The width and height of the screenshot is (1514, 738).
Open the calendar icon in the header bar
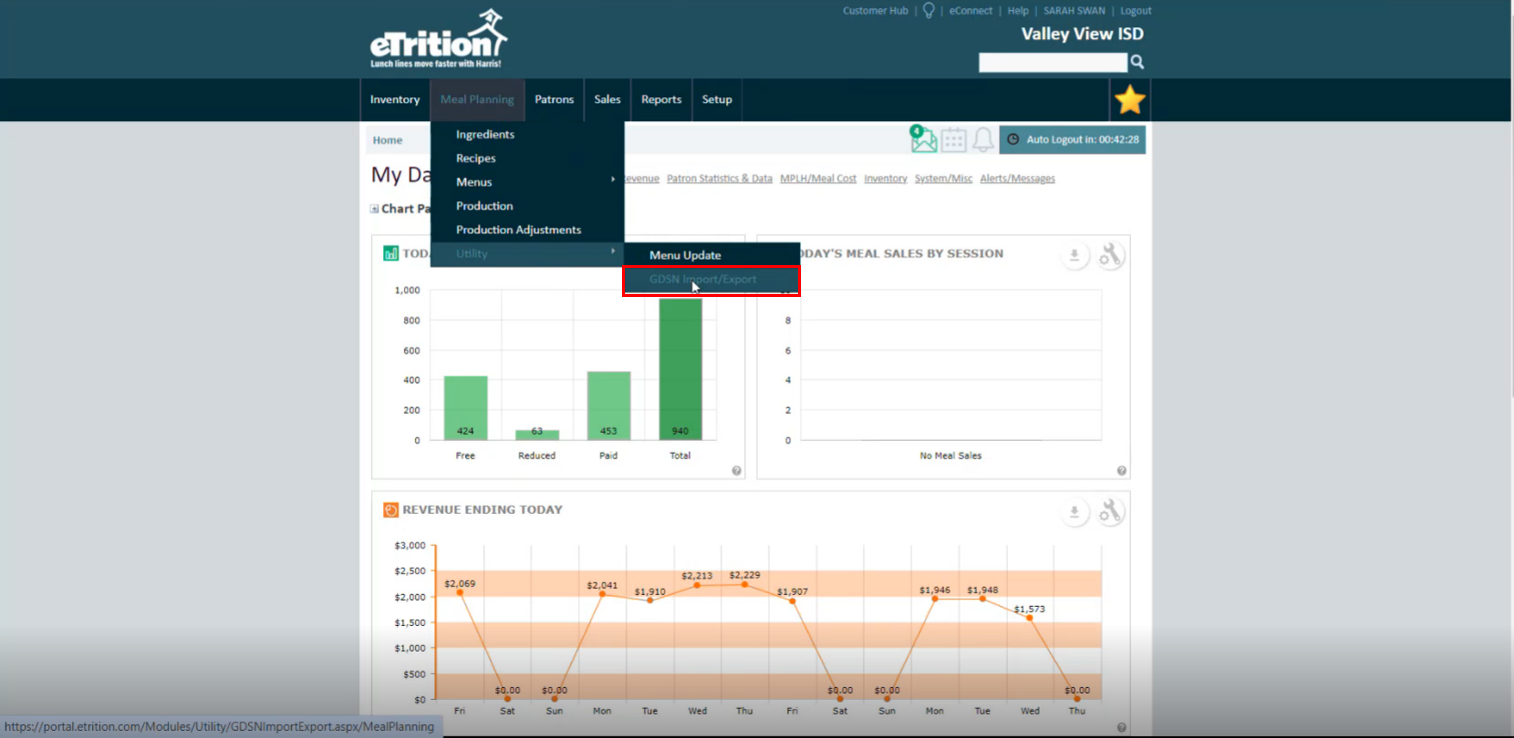point(953,140)
